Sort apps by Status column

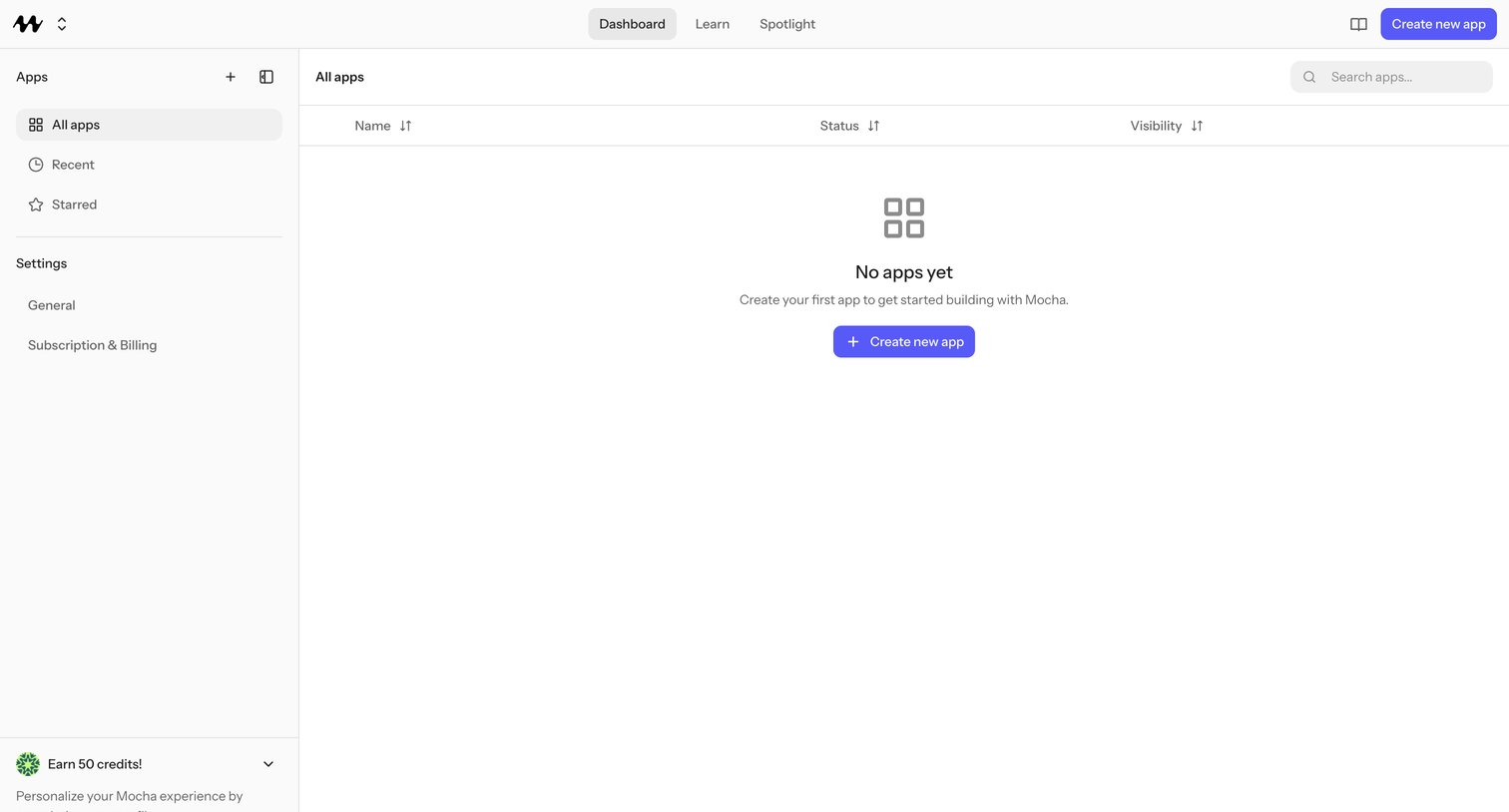(x=849, y=126)
